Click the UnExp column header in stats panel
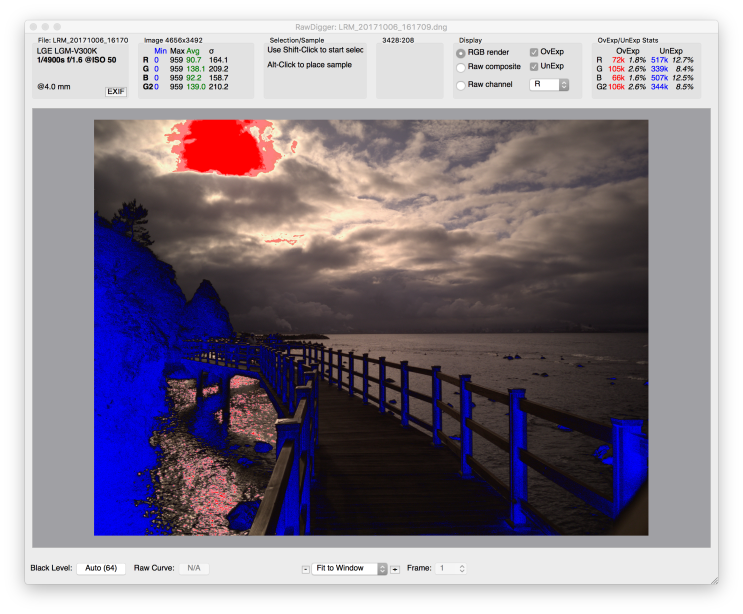Image resolution: width=743 pixels, height=614 pixels. (671, 51)
